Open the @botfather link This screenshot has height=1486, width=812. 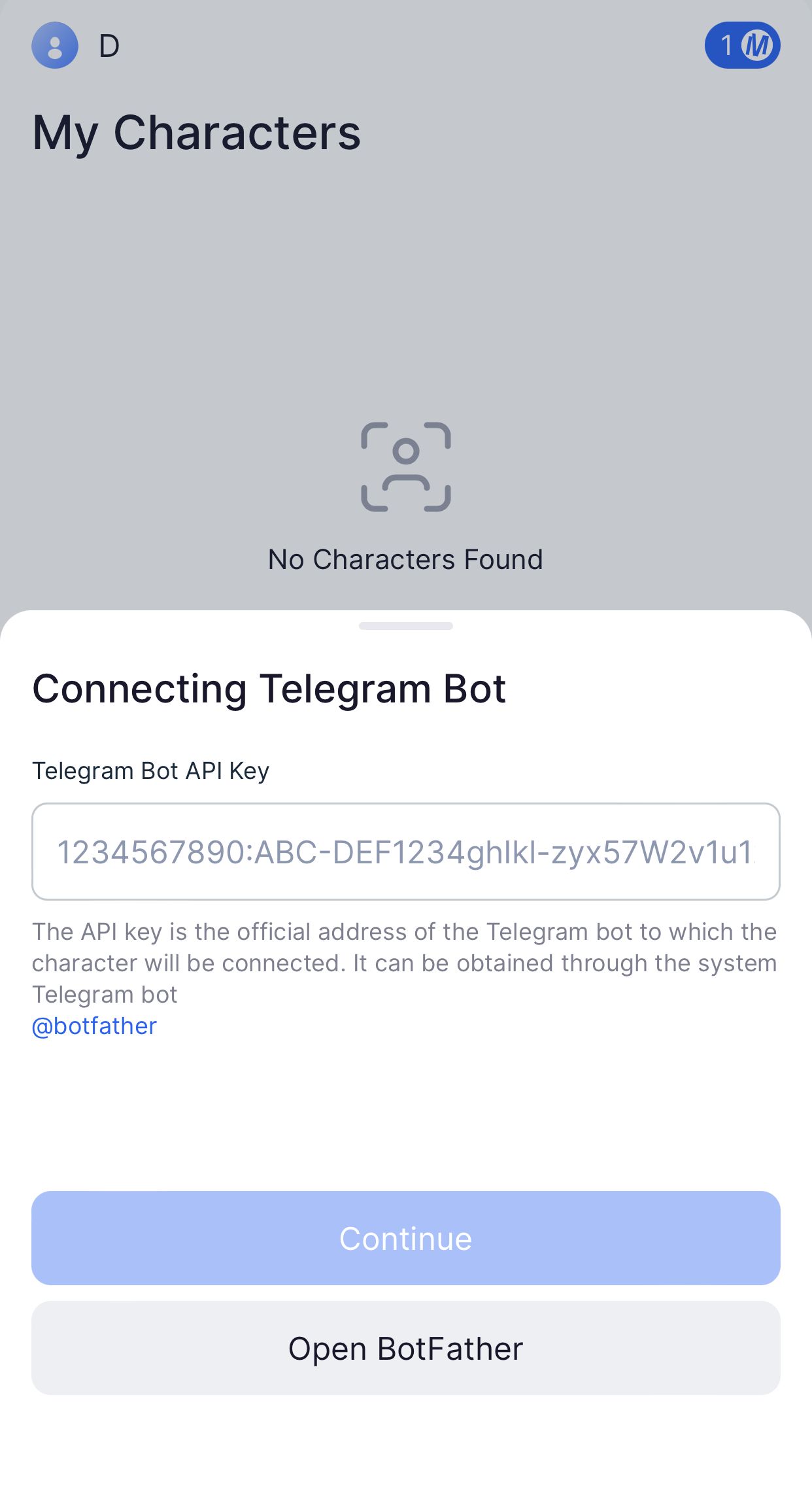tap(94, 1025)
